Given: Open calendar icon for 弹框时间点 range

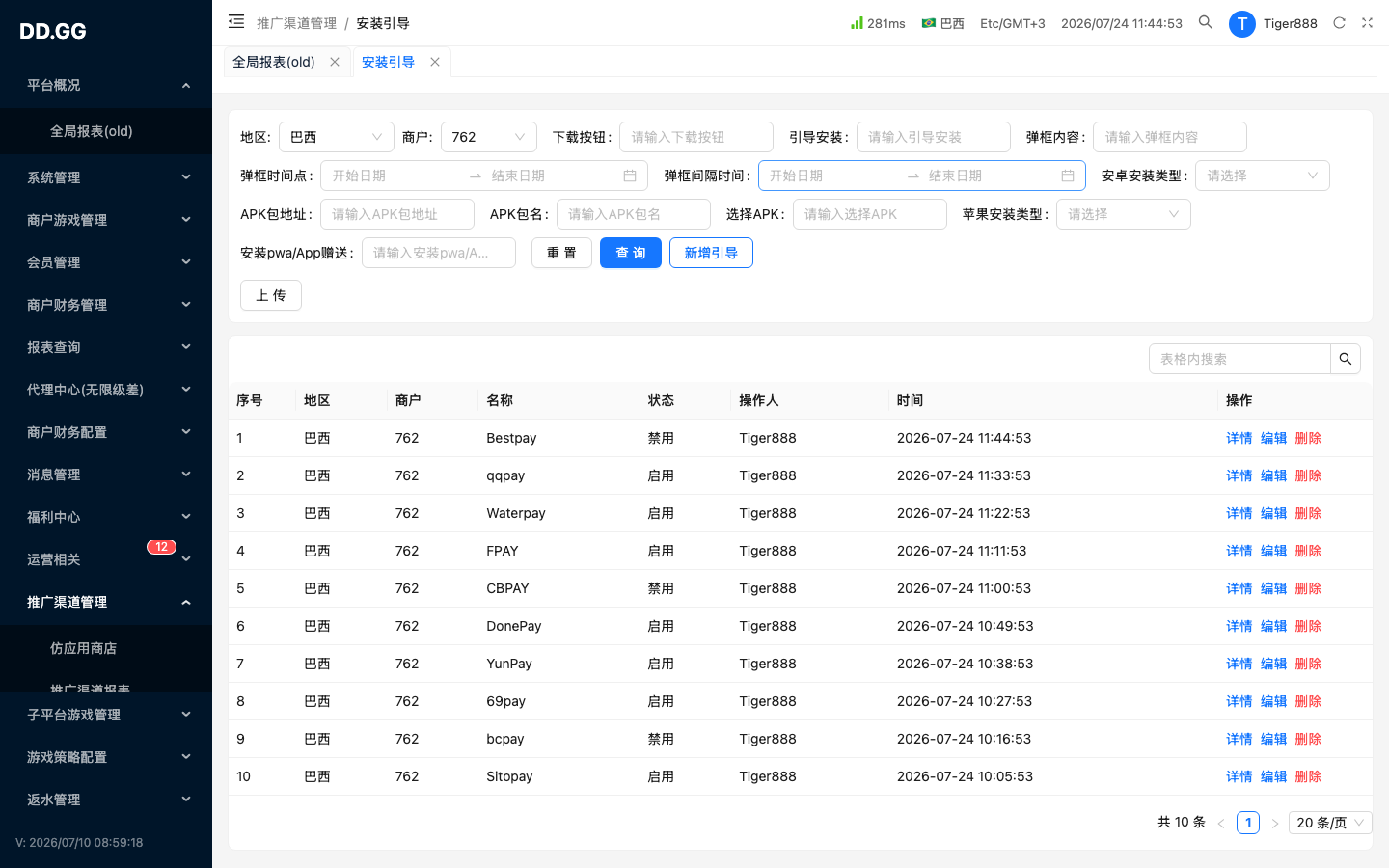Looking at the screenshot, I should (630, 176).
